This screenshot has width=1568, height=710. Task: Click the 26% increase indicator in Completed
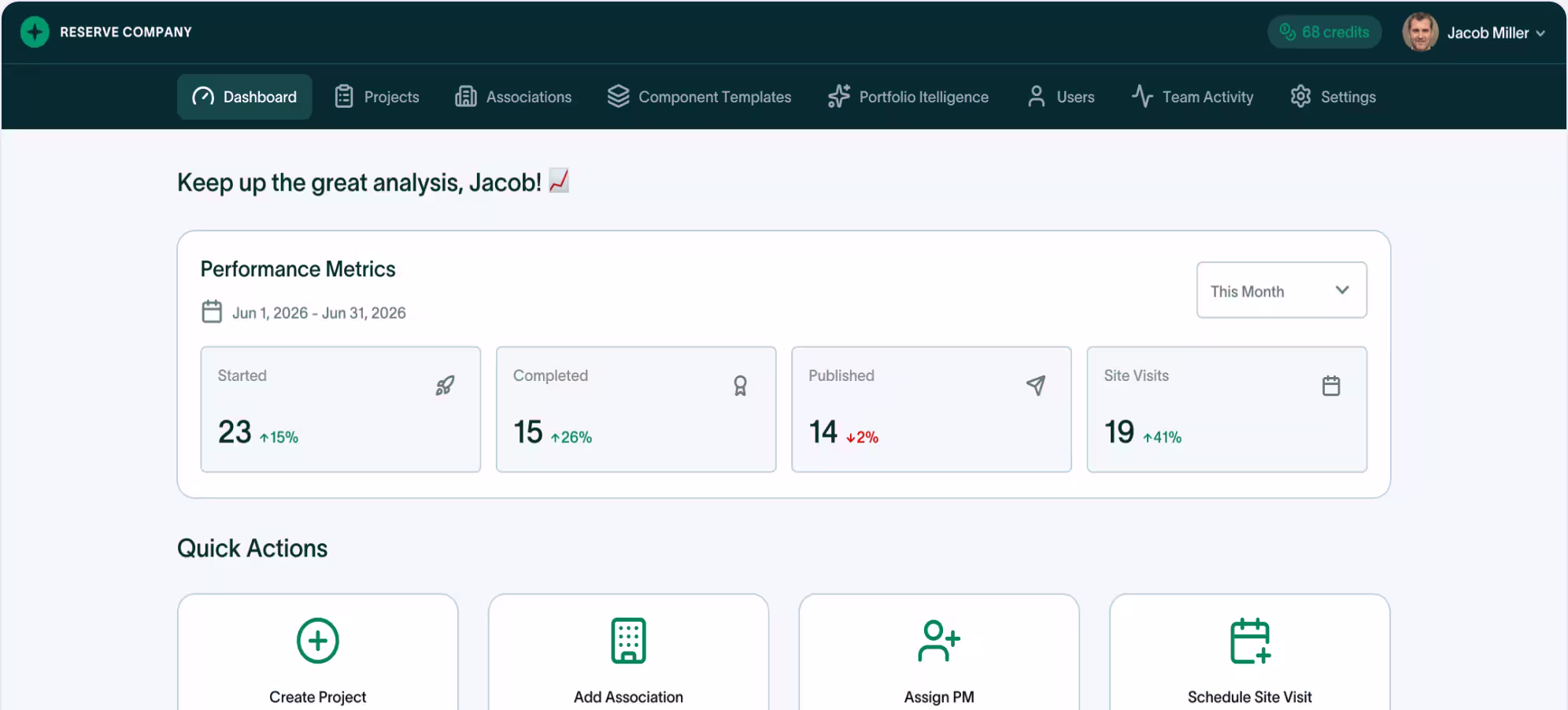tap(571, 437)
